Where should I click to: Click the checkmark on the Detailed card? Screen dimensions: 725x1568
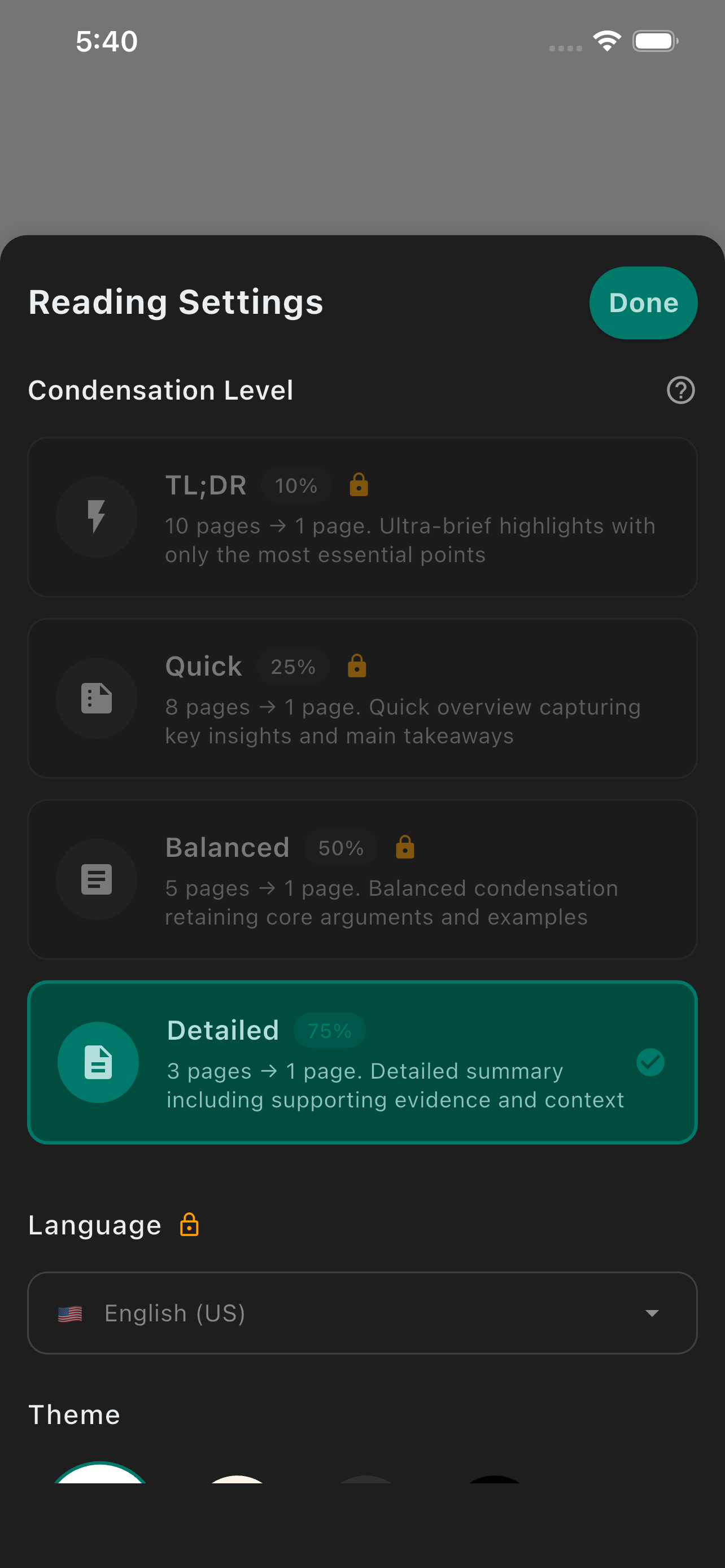click(650, 1062)
